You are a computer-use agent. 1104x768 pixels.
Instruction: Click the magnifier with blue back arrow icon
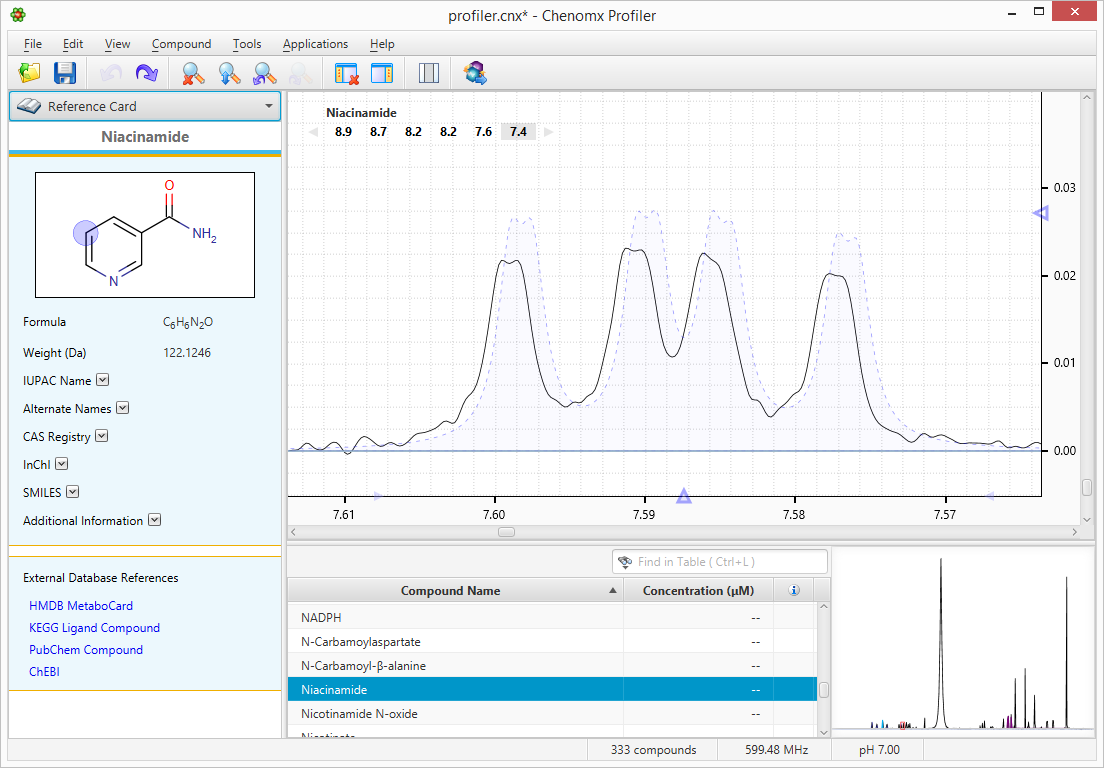point(265,73)
